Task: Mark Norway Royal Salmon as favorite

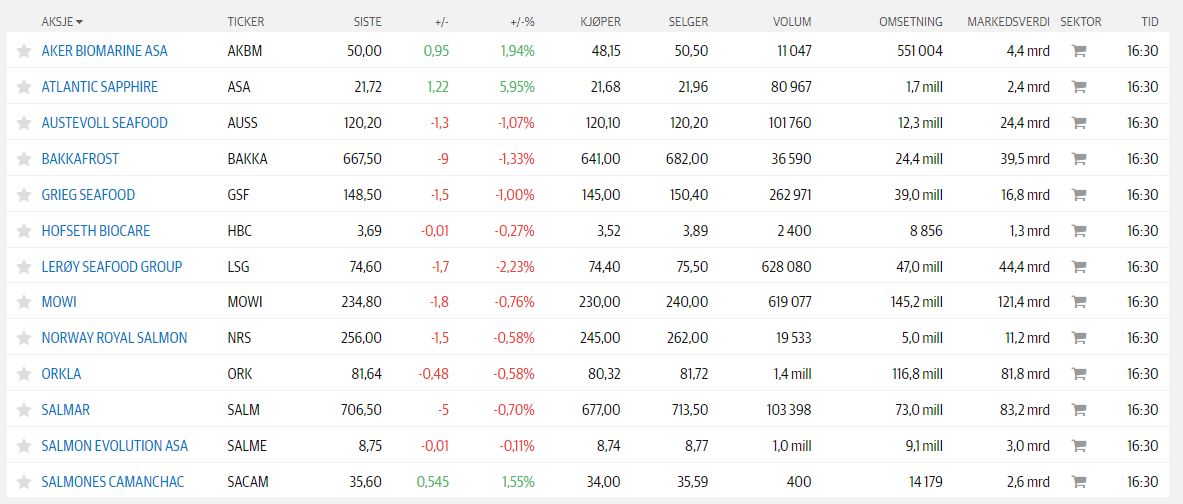Action: (x=24, y=338)
